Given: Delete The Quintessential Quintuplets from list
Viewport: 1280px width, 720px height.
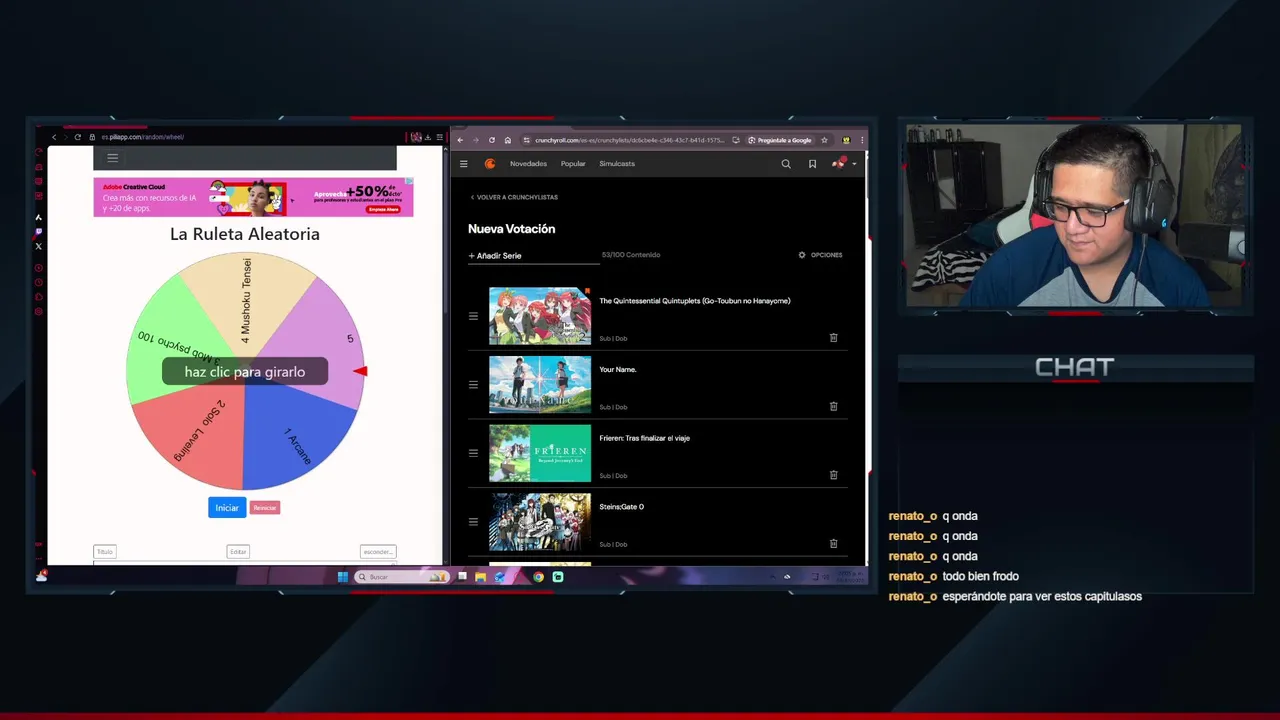Looking at the screenshot, I should coord(833,338).
